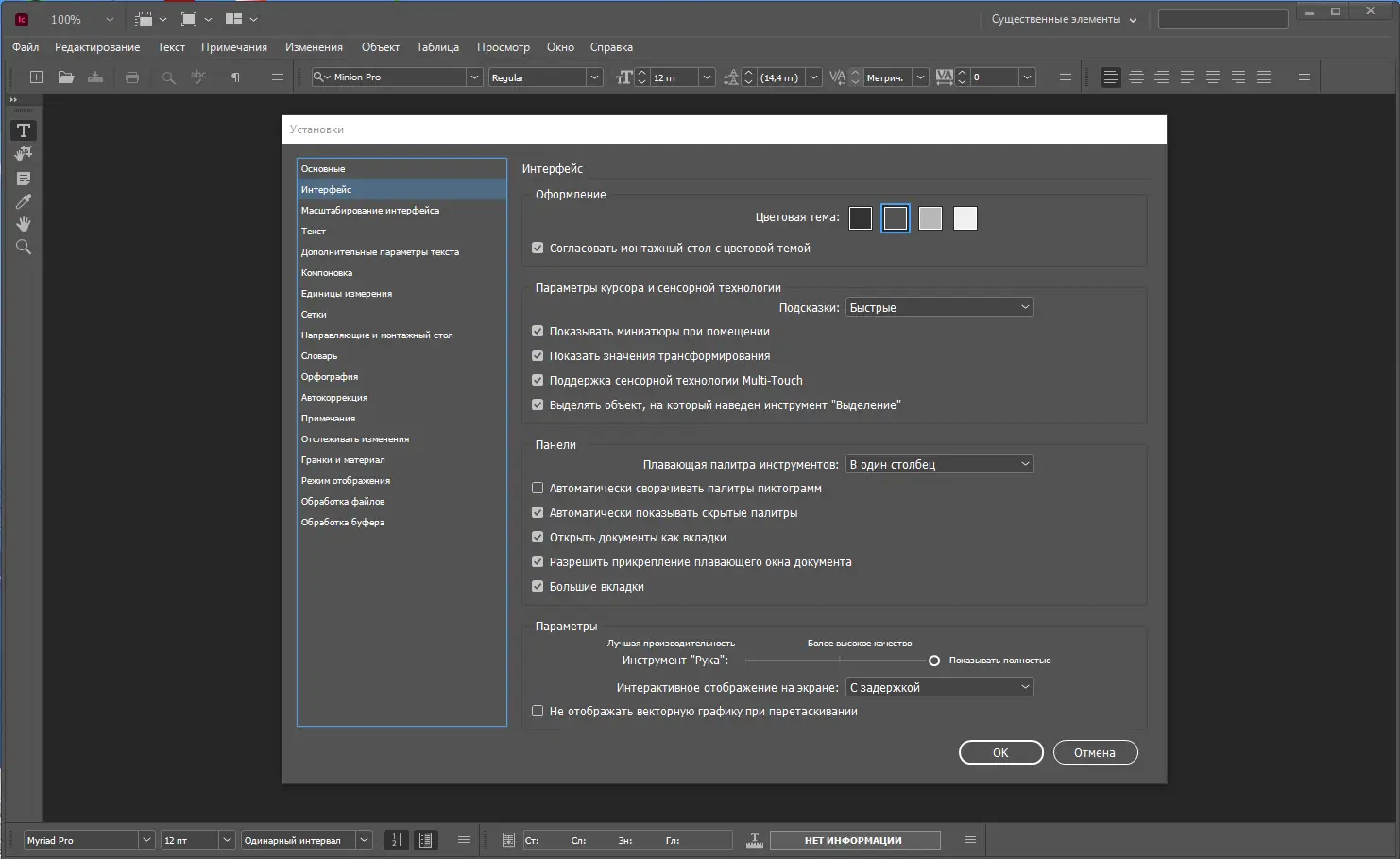Open the "Редактирование" menu

point(97,47)
